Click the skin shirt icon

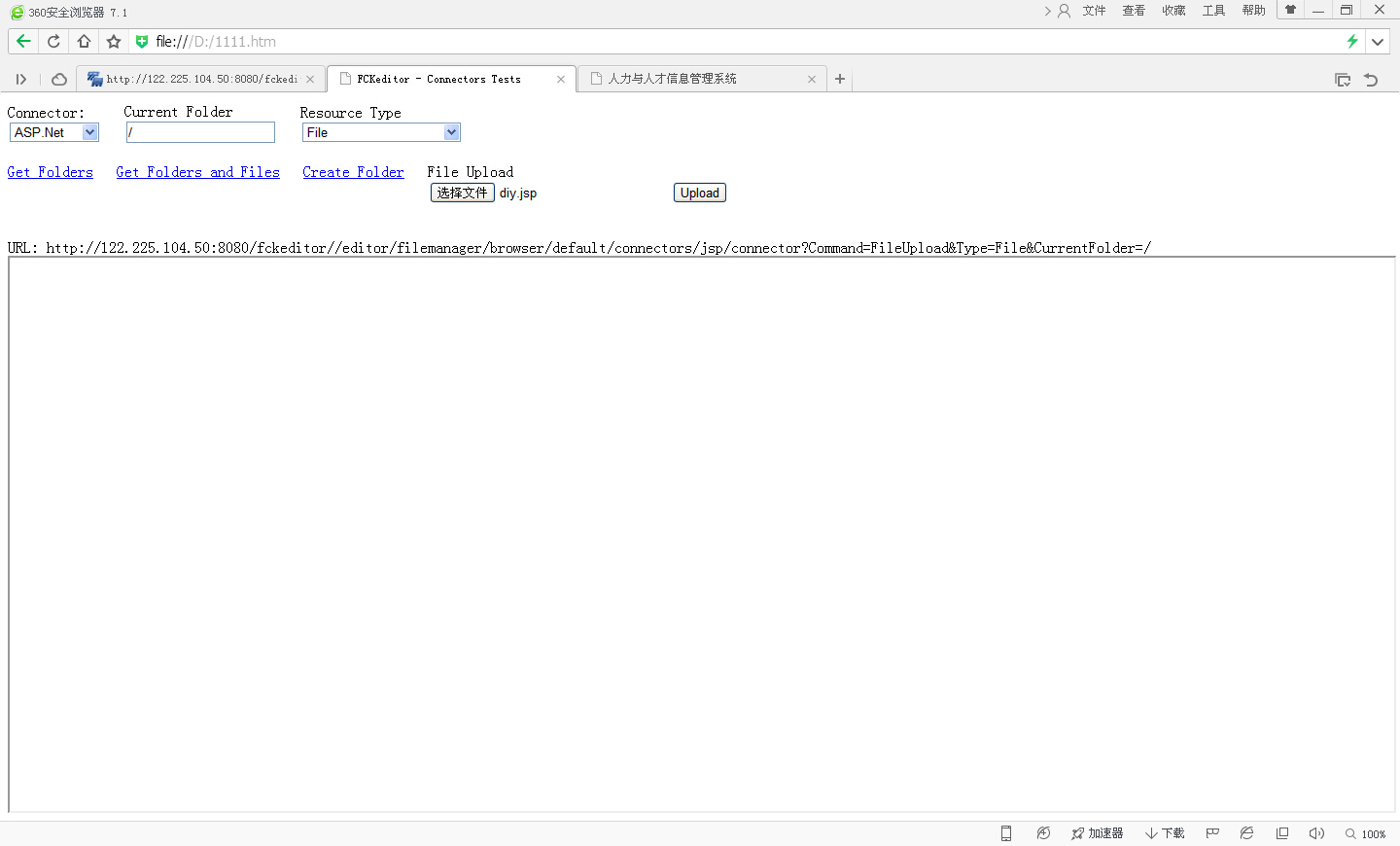[1290, 10]
